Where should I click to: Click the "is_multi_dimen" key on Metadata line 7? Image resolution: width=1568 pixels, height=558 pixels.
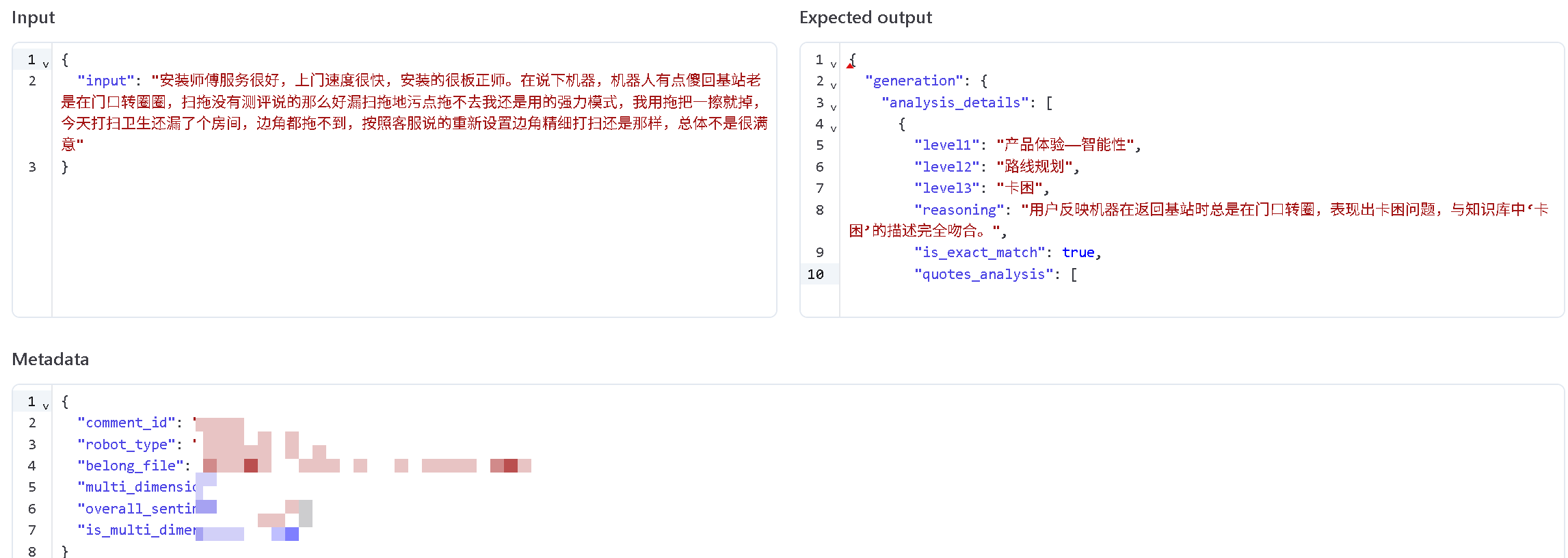coord(137,530)
